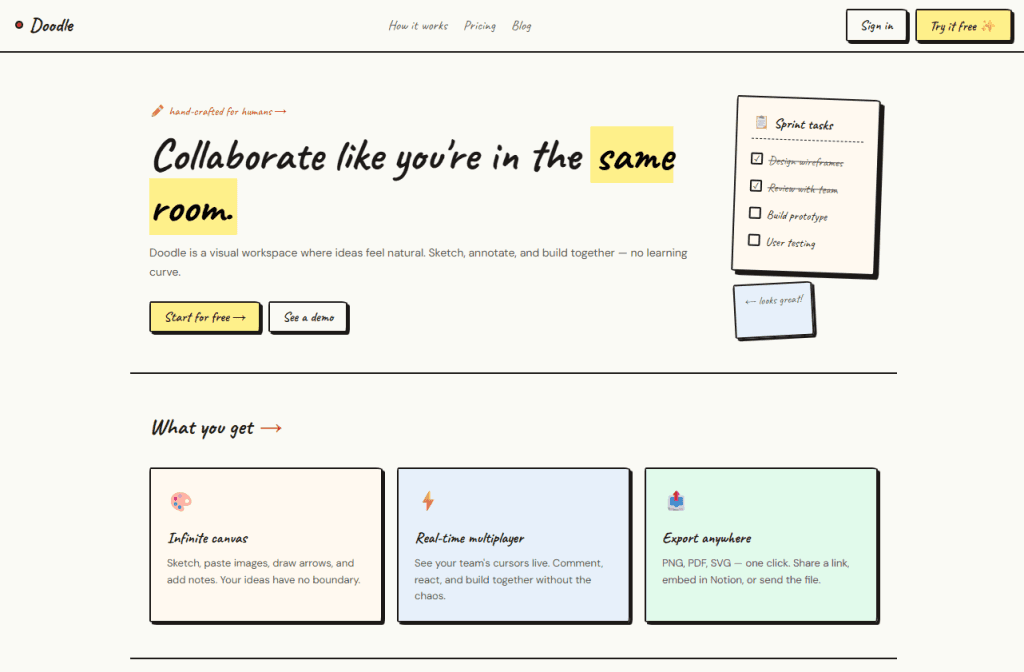Open the See a demo button

tap(308, 317)
